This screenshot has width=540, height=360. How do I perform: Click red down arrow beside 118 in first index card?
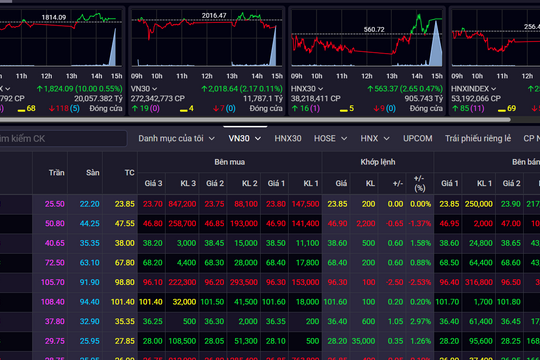[x=52, y=109]
